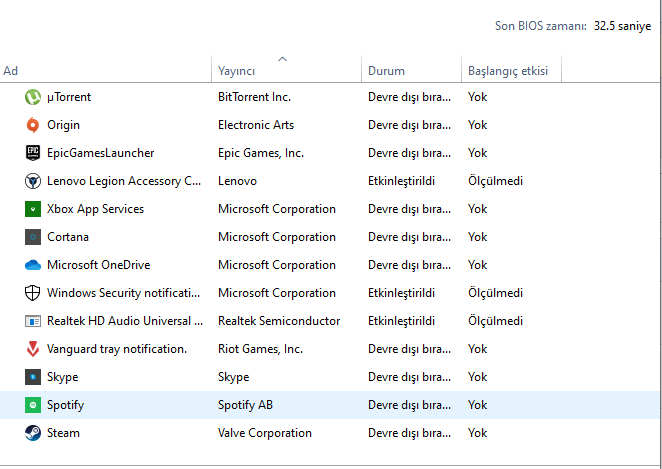Click the µTorrent icon
Screen dimensions: 662x469
[33, 97]
